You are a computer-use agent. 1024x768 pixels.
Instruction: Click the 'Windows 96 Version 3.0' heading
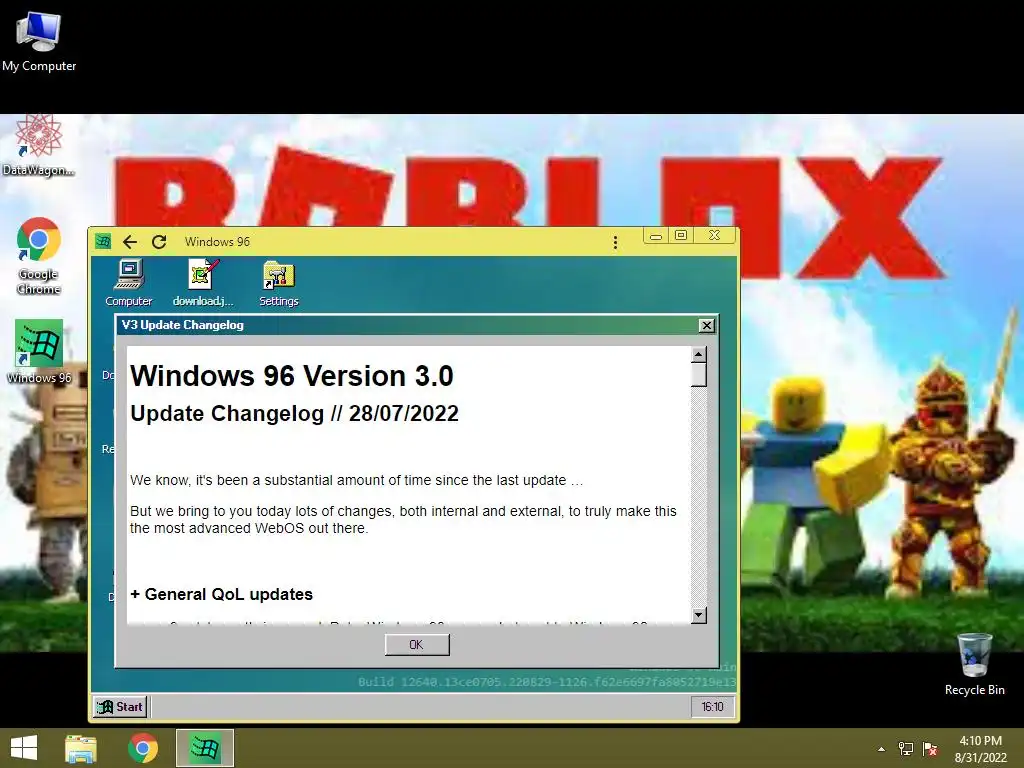click(x=292, y=376)
